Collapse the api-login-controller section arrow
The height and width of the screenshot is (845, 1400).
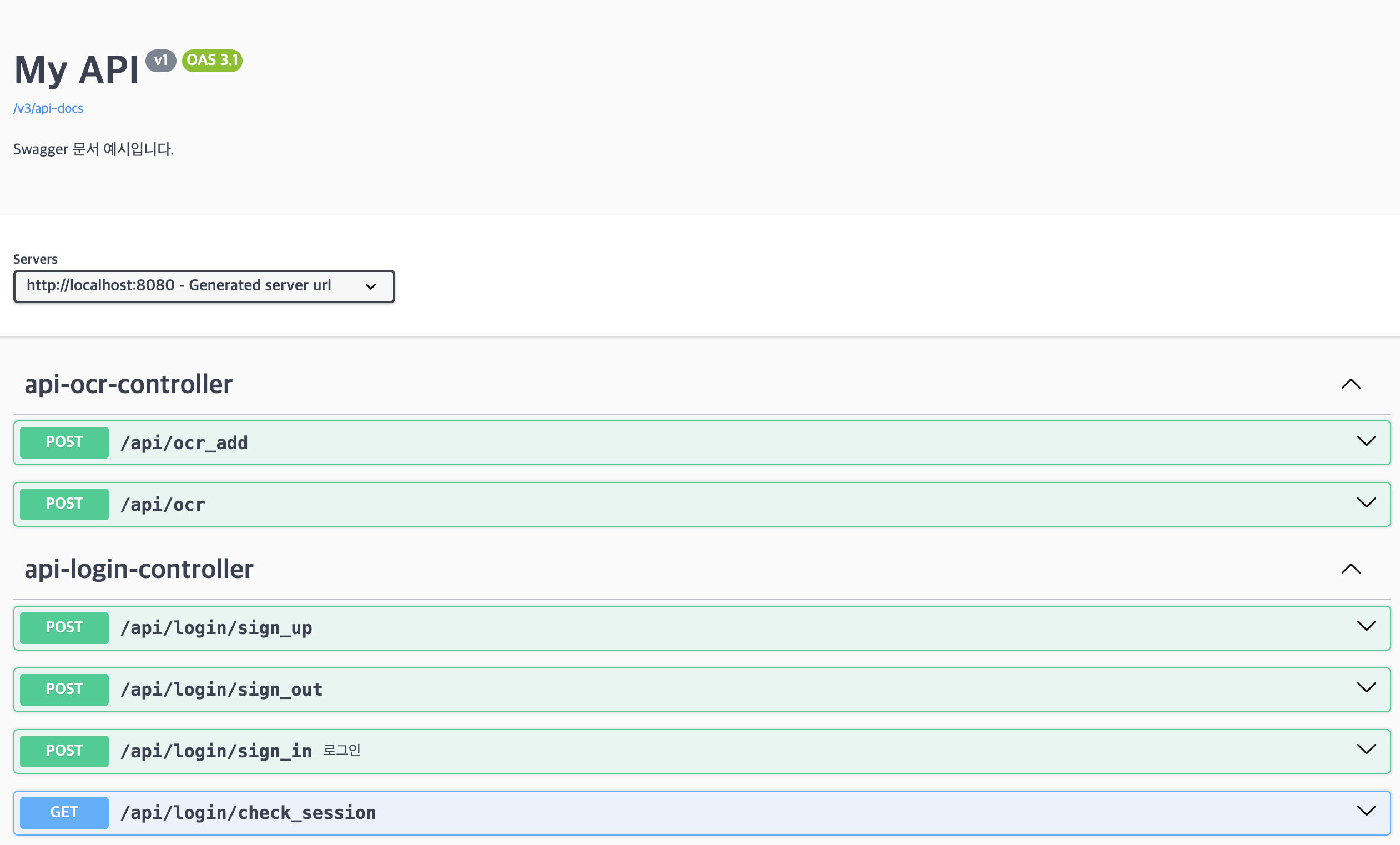pos(1351,570)
